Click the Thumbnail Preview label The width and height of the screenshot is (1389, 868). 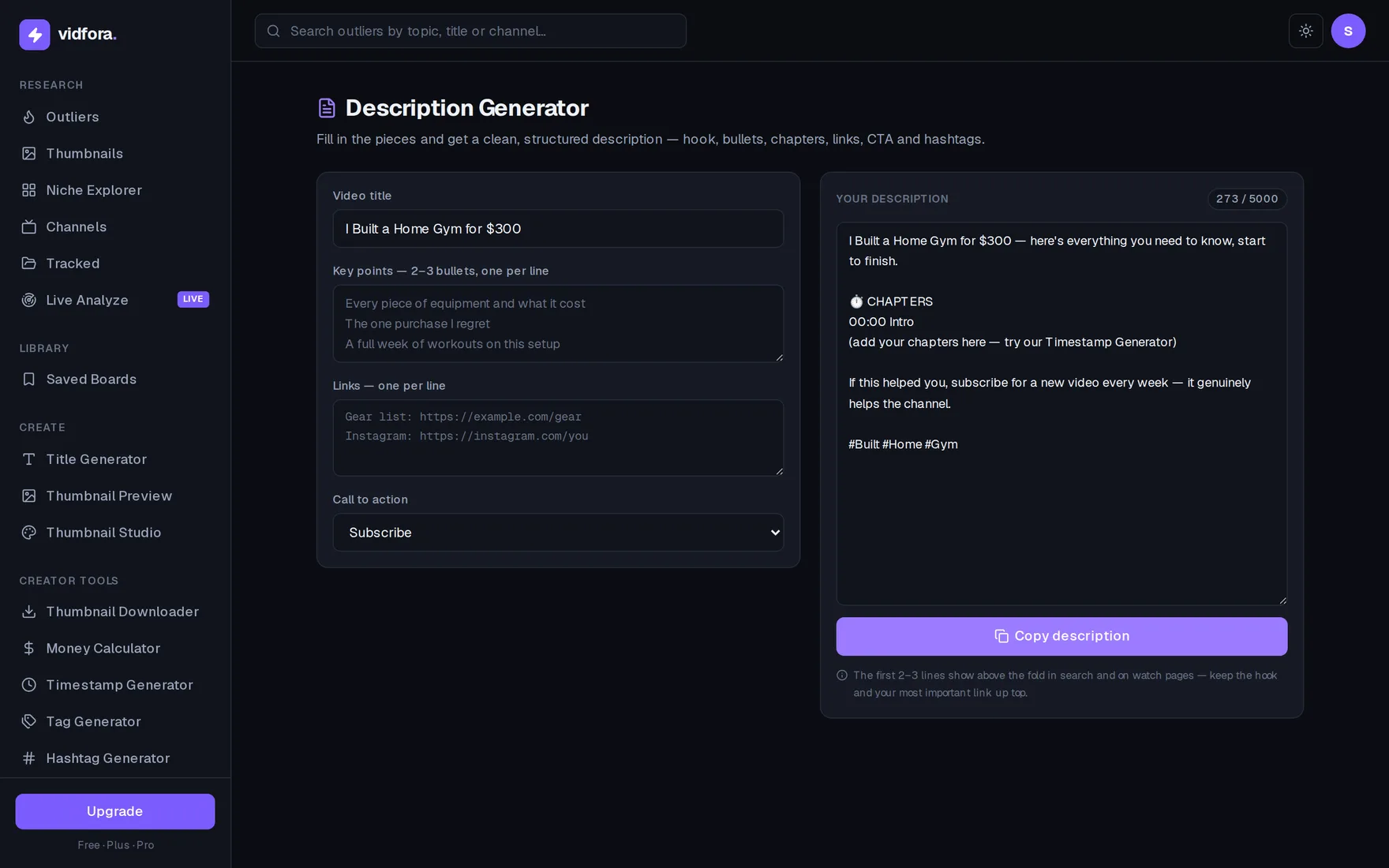pos(109,496)
